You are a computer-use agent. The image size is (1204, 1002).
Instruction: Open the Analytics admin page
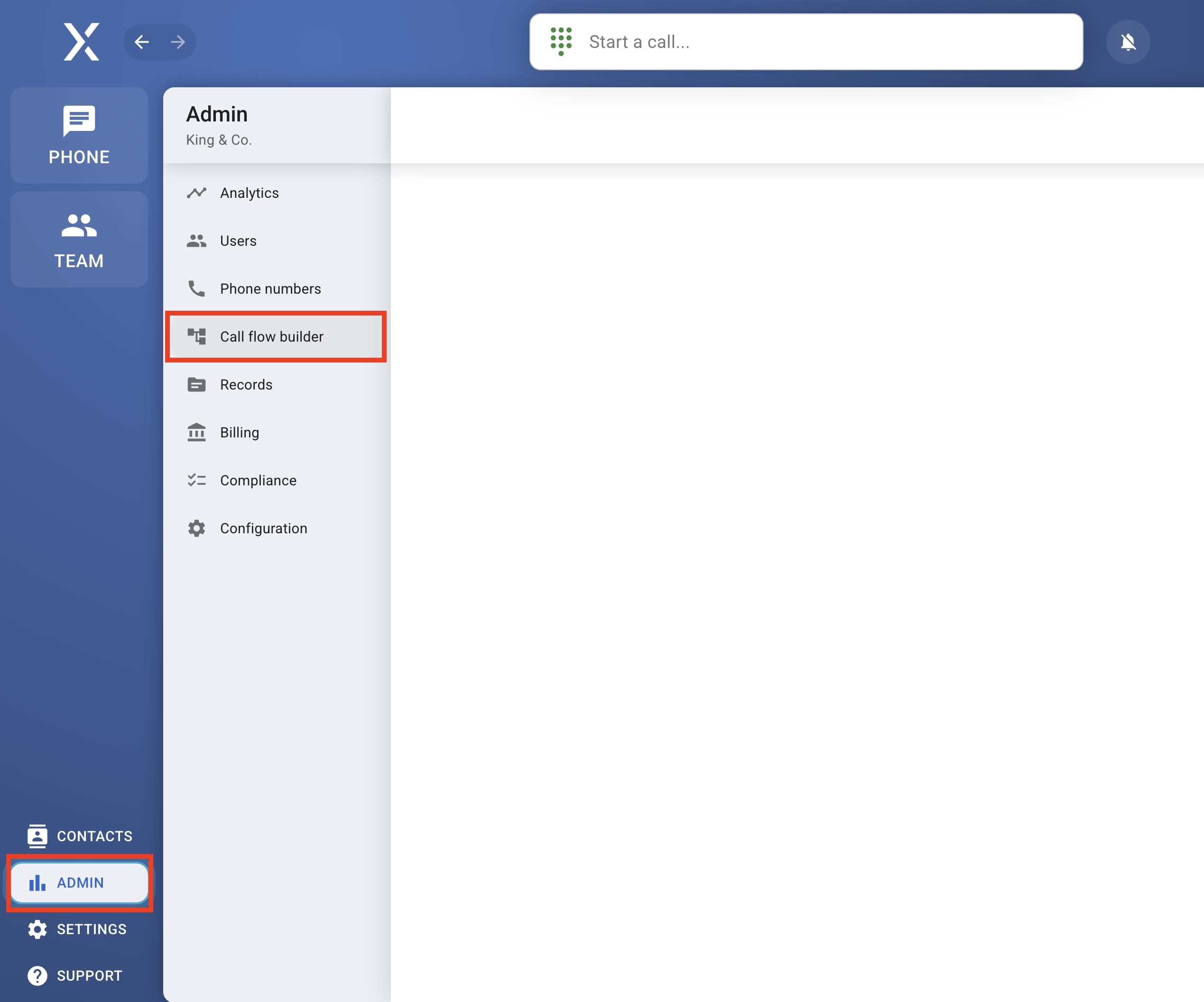[x=249, y=193]
